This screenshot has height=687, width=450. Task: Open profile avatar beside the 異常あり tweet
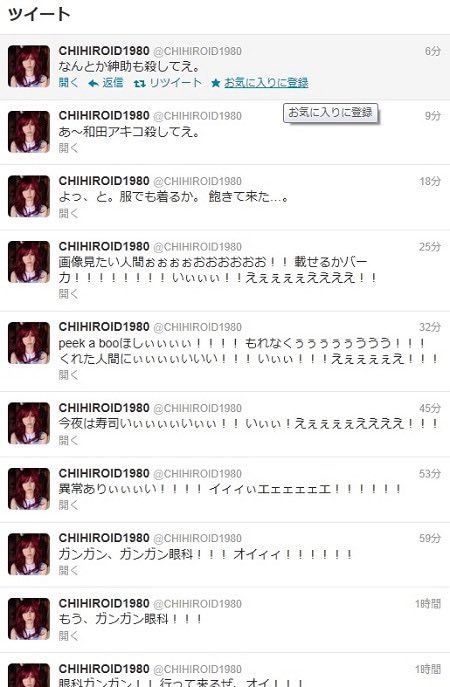(x=29, y=489)
